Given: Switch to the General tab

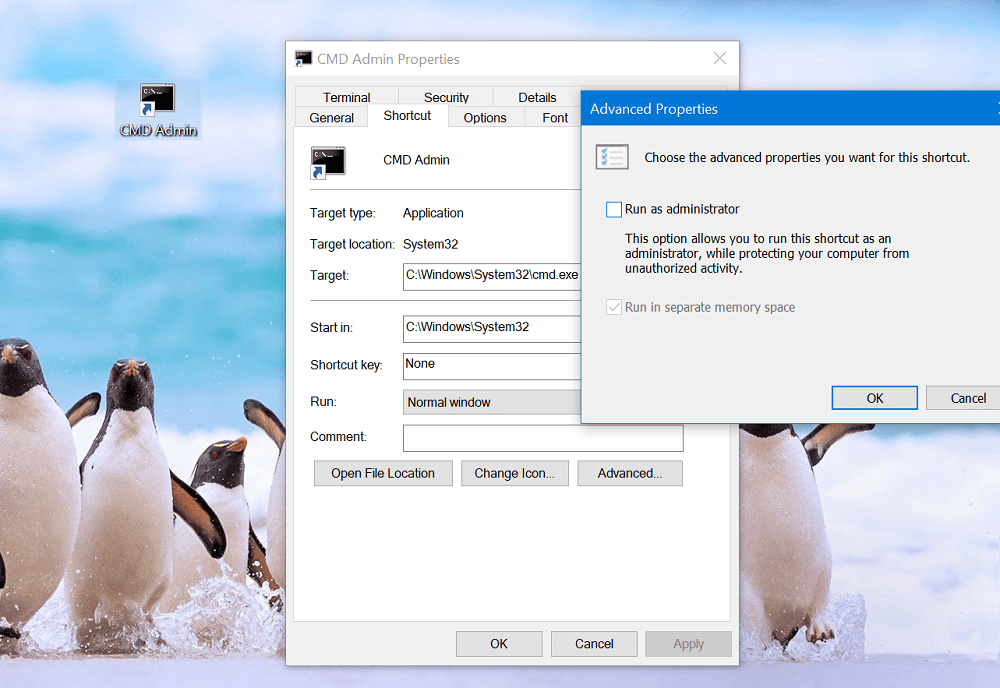Looking at the screenshot, I should [331, 117].
